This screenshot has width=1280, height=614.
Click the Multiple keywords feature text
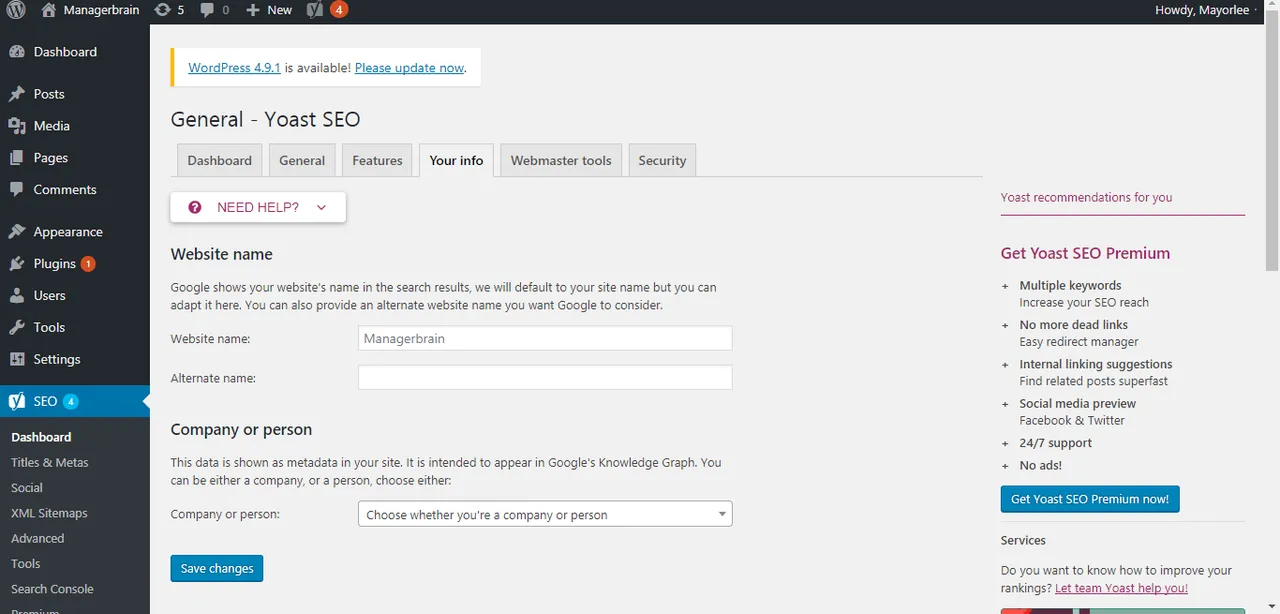click(x=1070, y=286)
